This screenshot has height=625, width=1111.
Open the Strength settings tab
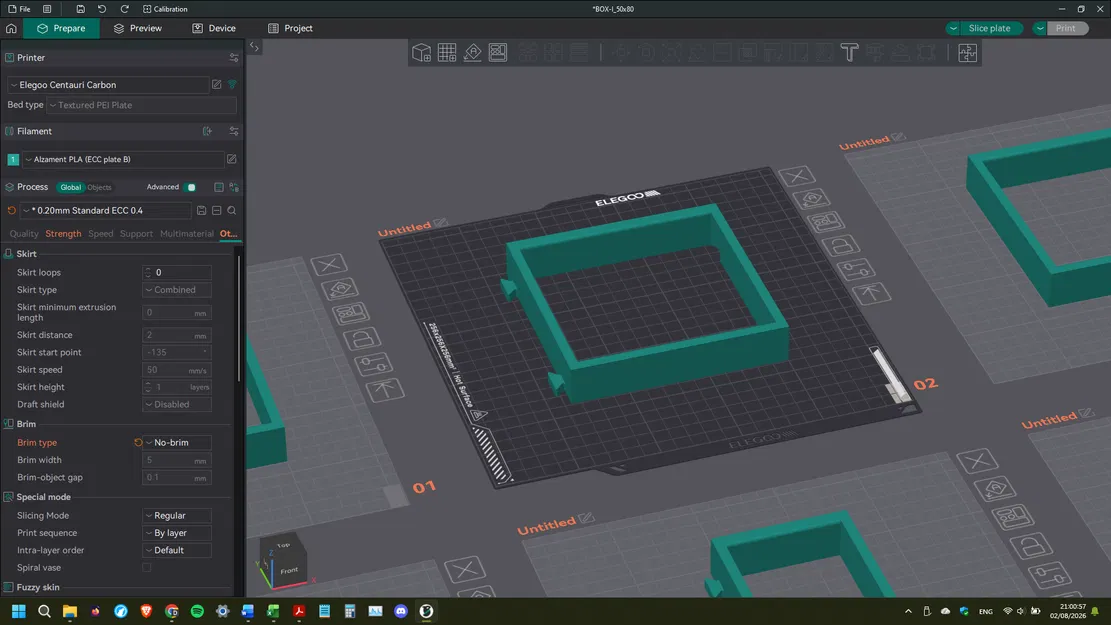tap(63, 233)
